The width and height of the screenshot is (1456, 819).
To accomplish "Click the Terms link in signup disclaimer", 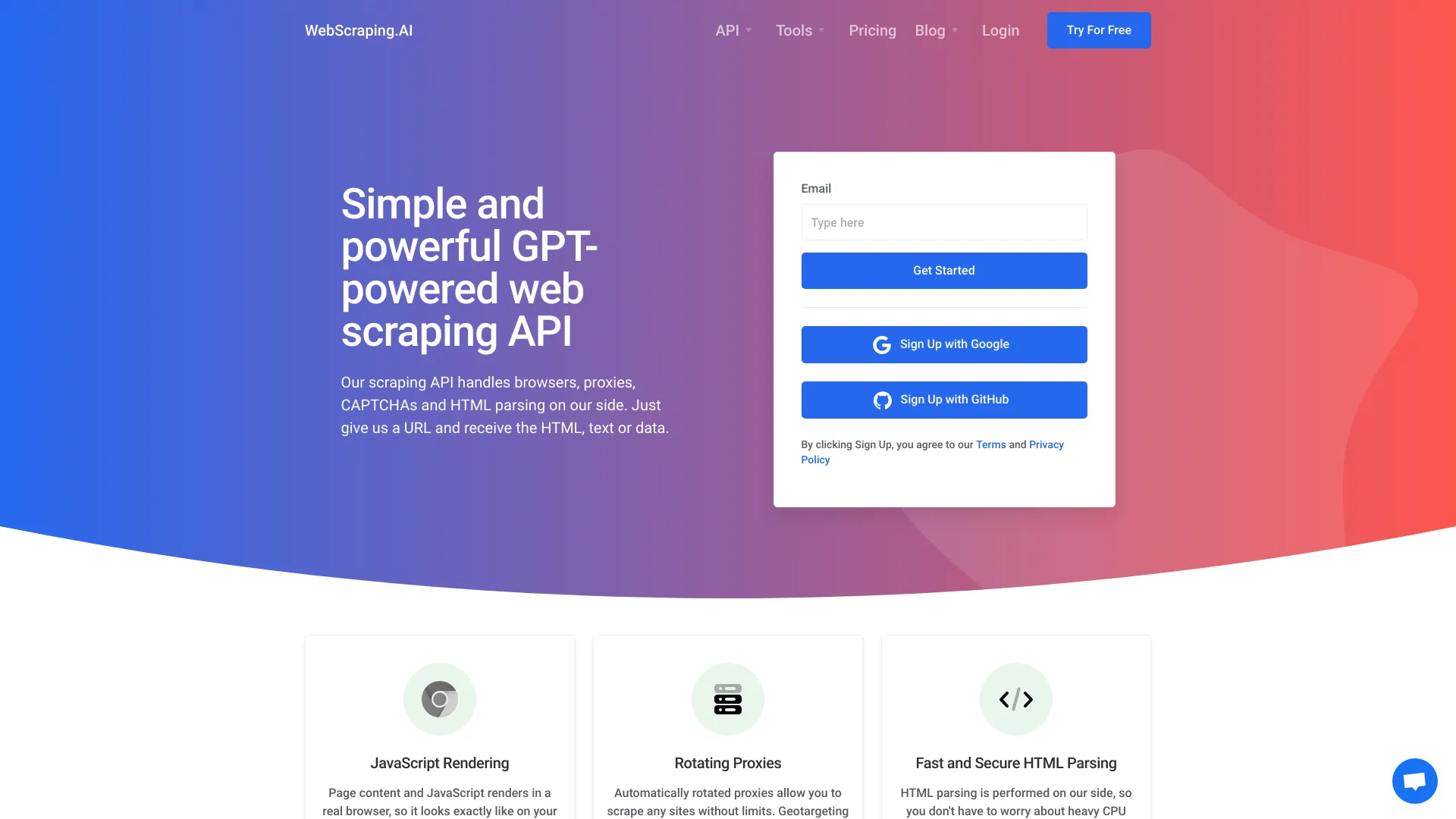I will coord(990,444).
